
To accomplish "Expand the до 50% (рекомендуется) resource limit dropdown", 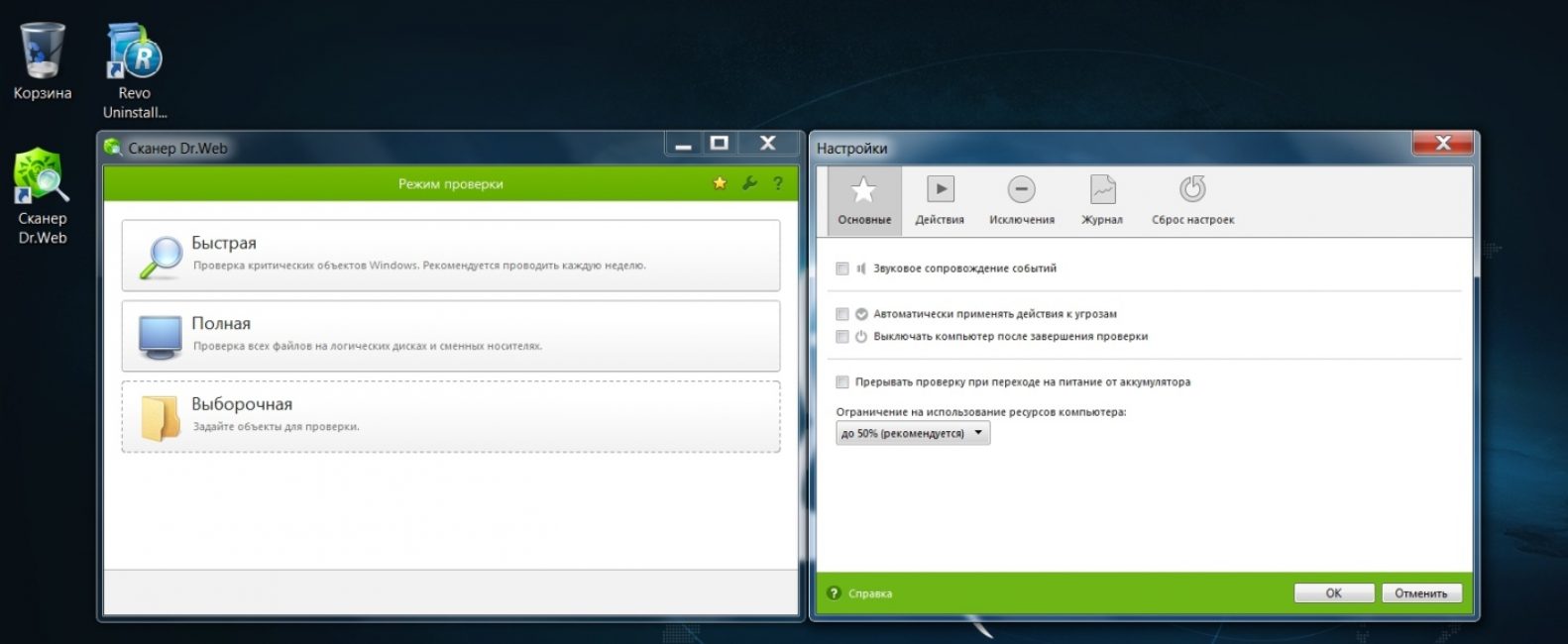I will coord(913,433).
